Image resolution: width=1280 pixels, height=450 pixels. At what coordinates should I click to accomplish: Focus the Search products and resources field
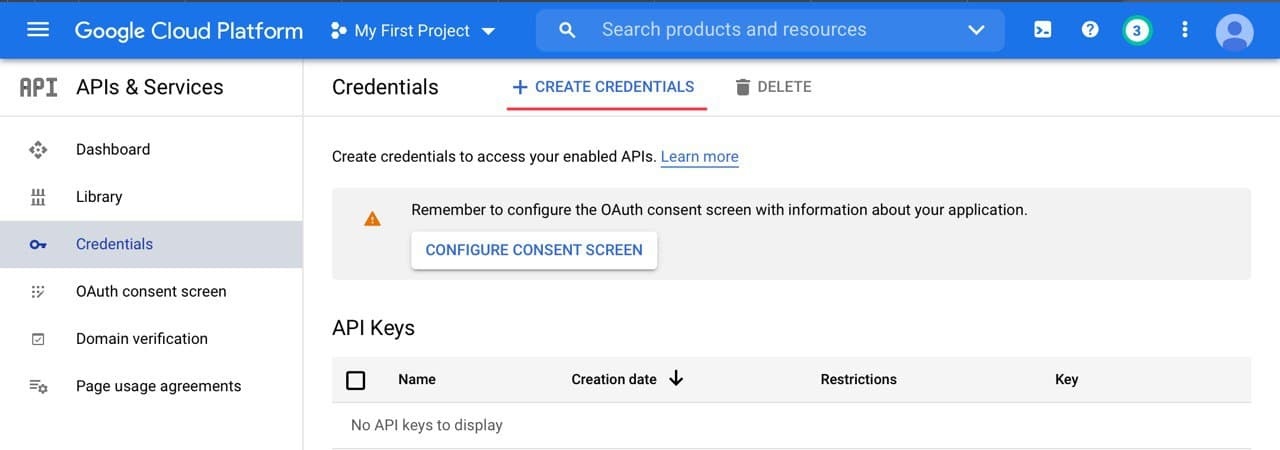tap(770, 30)
